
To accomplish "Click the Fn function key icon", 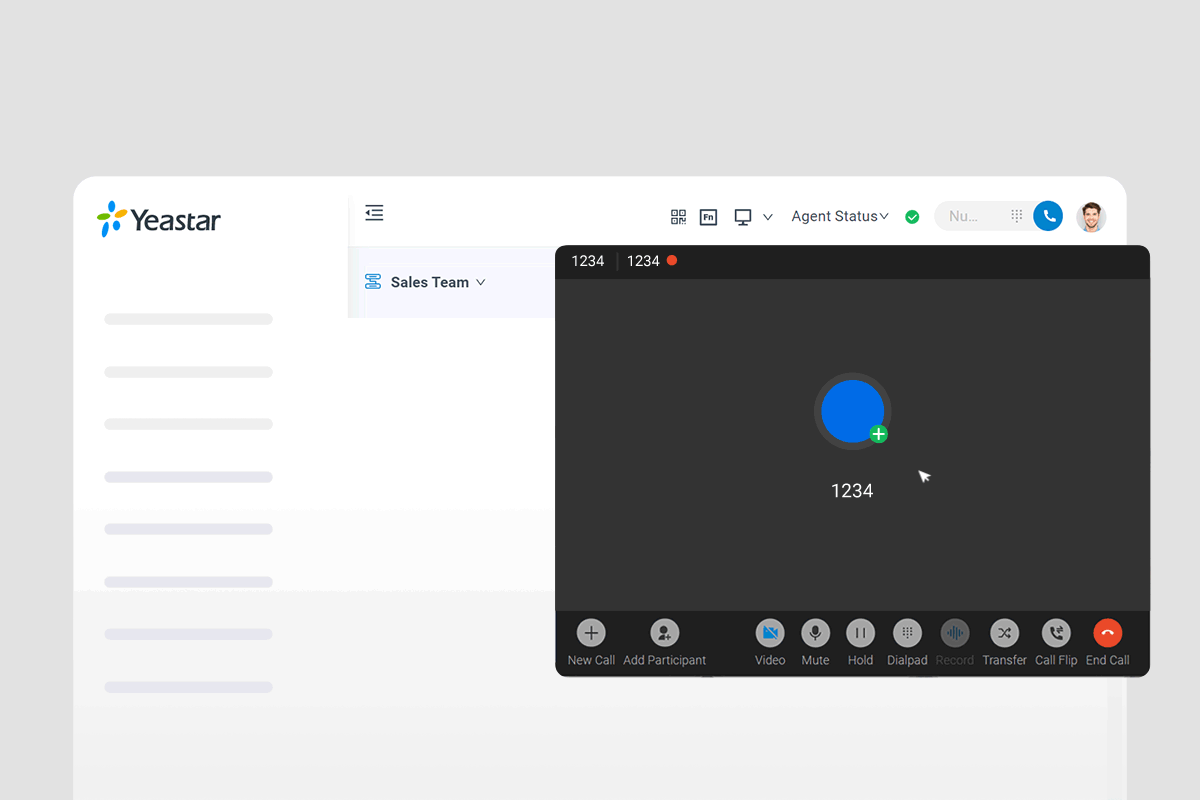I will 708,217.
